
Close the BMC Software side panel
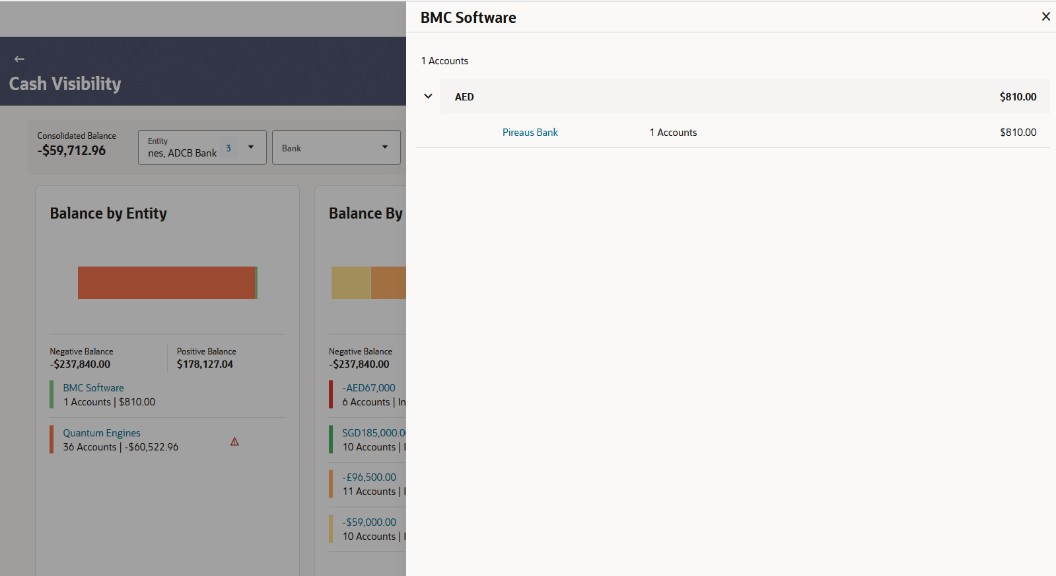click(x=1045, y=17)
